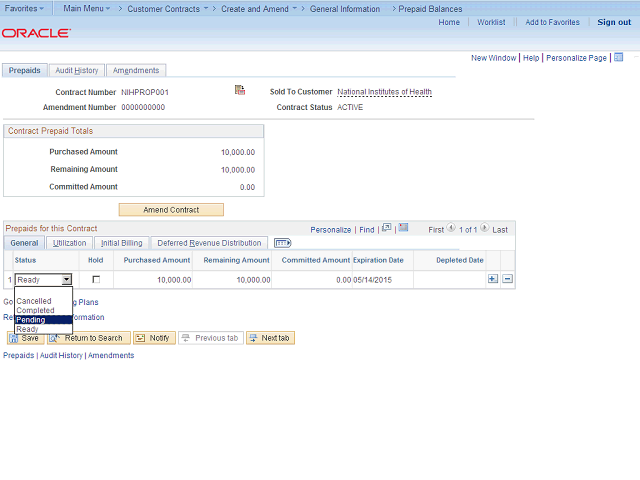Expand the Favorites menu
Image resolution: width=640 pixels, height=480 pixels.
[24, 8]
